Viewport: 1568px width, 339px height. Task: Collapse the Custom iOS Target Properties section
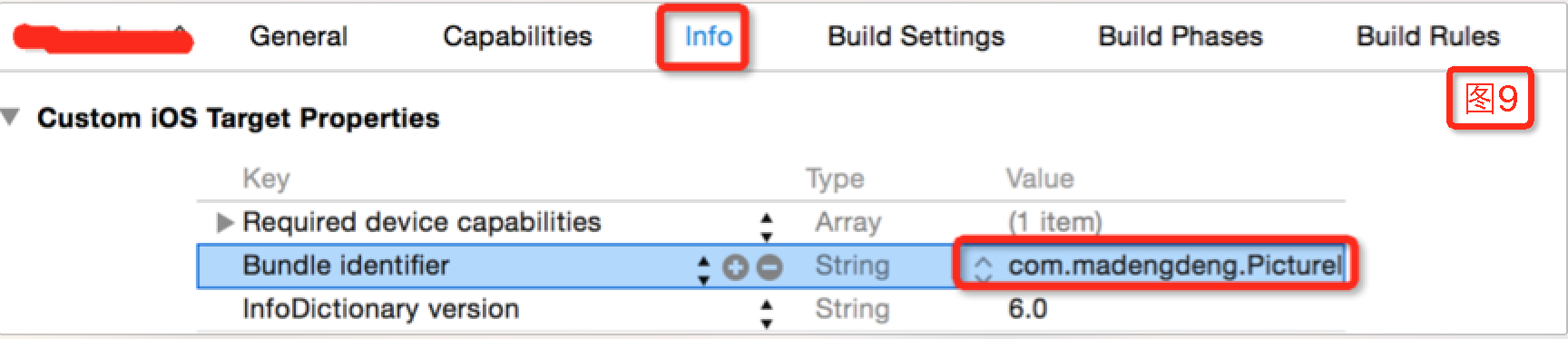pyautogui.click(x=11, y=117)
